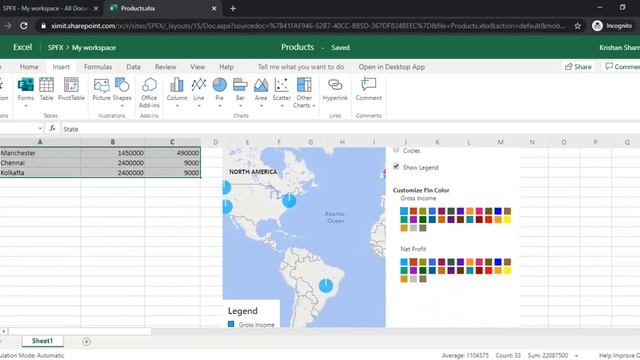Viewport: 640px width, 360px height.
Task: Pick light blue swatch under Gross Income
Action: coord(404,211)
